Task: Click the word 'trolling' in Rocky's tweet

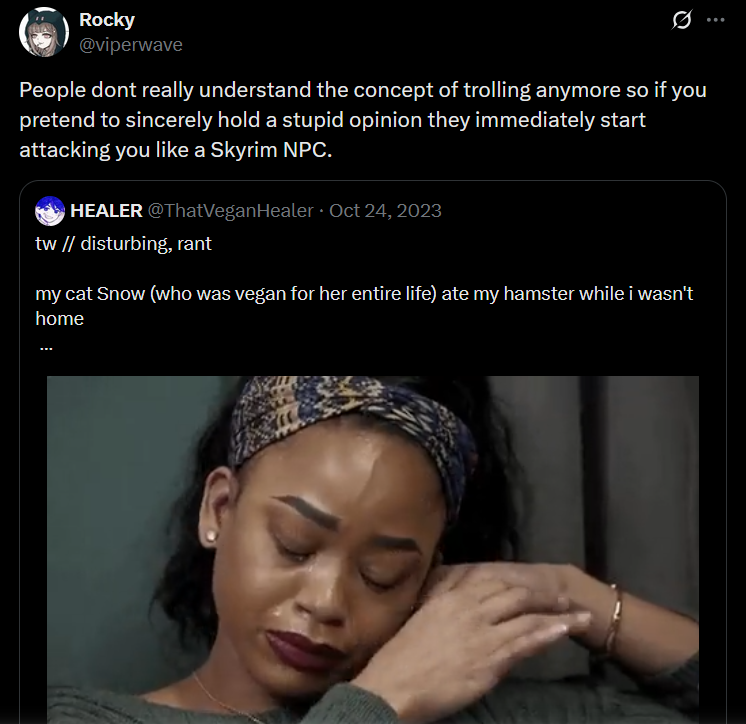Action: 497,90
